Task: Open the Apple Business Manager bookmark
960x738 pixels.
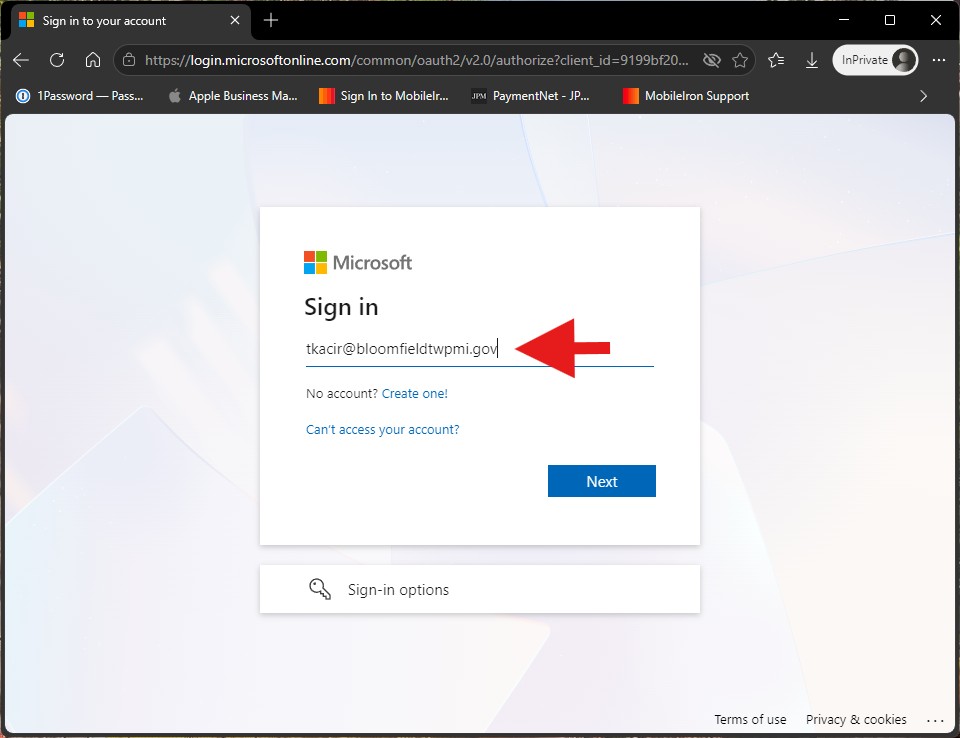Action: (233, 96)
